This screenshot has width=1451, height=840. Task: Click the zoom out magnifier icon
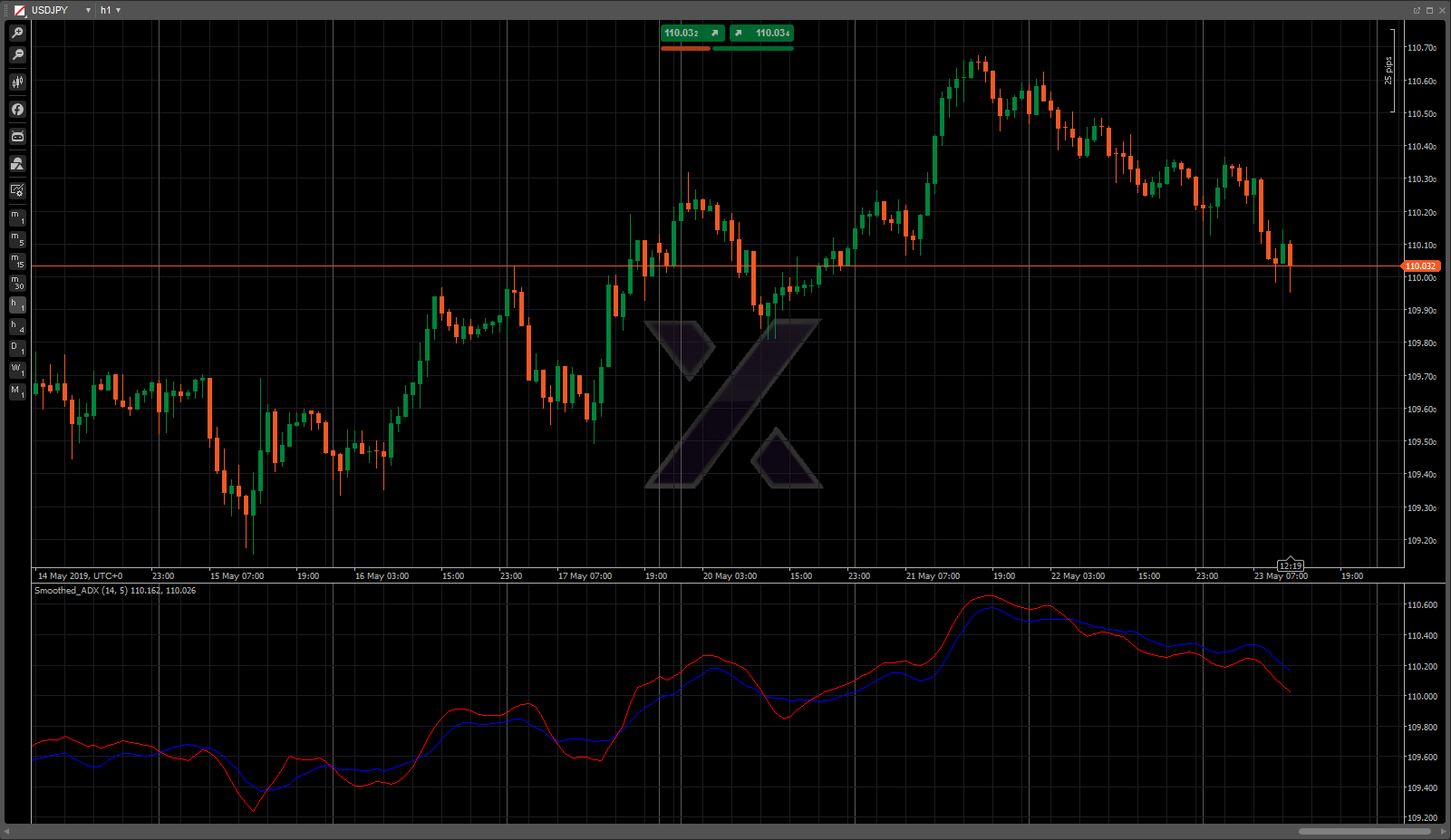coord(17,55)
